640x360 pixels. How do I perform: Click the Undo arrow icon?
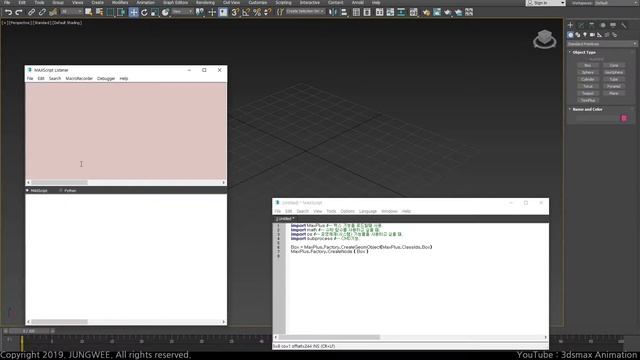pyautogui.click(x=9, y=12)
